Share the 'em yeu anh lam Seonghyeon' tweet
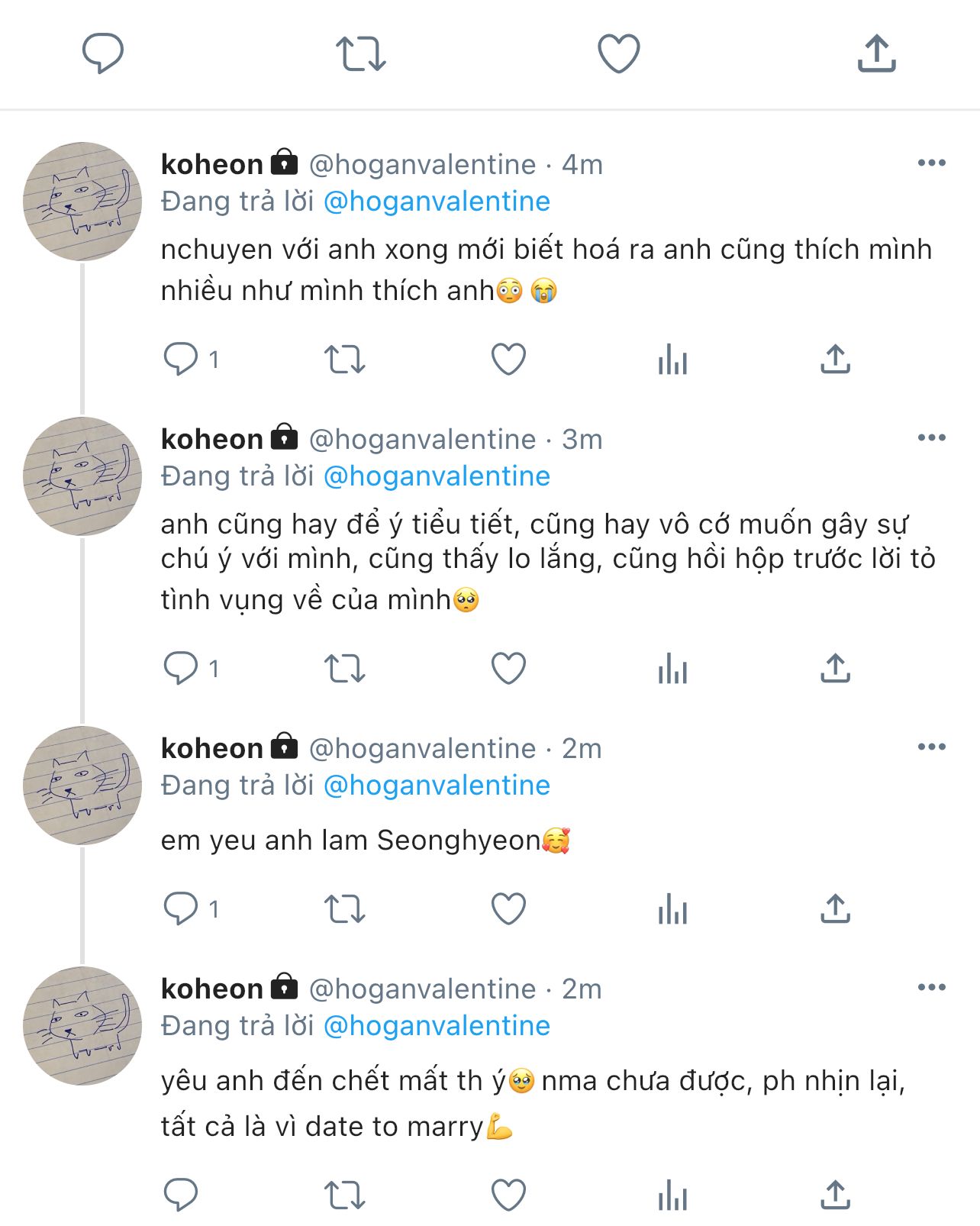 point(835,908)
